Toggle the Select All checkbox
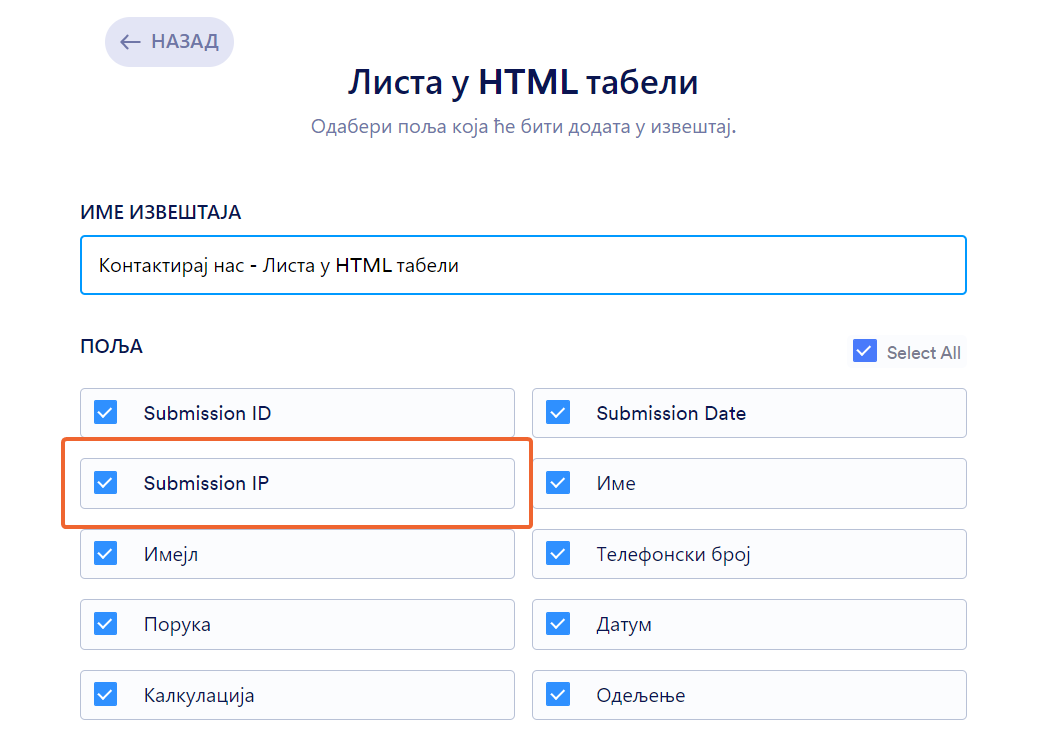 [x=865, y=351]
